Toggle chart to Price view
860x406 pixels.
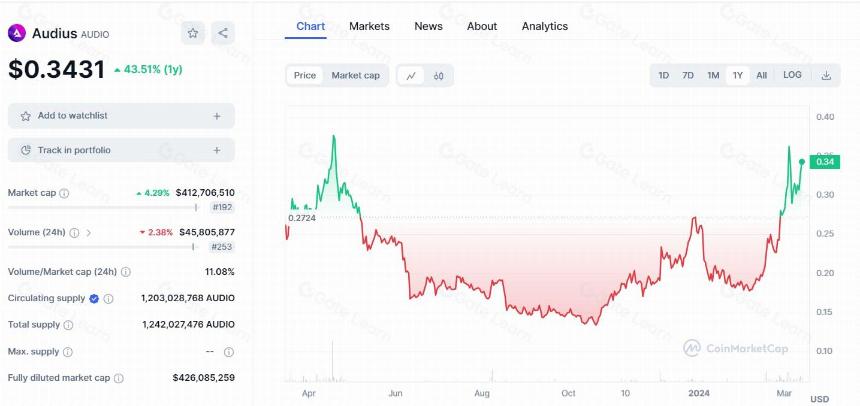(x=305, y=76)
